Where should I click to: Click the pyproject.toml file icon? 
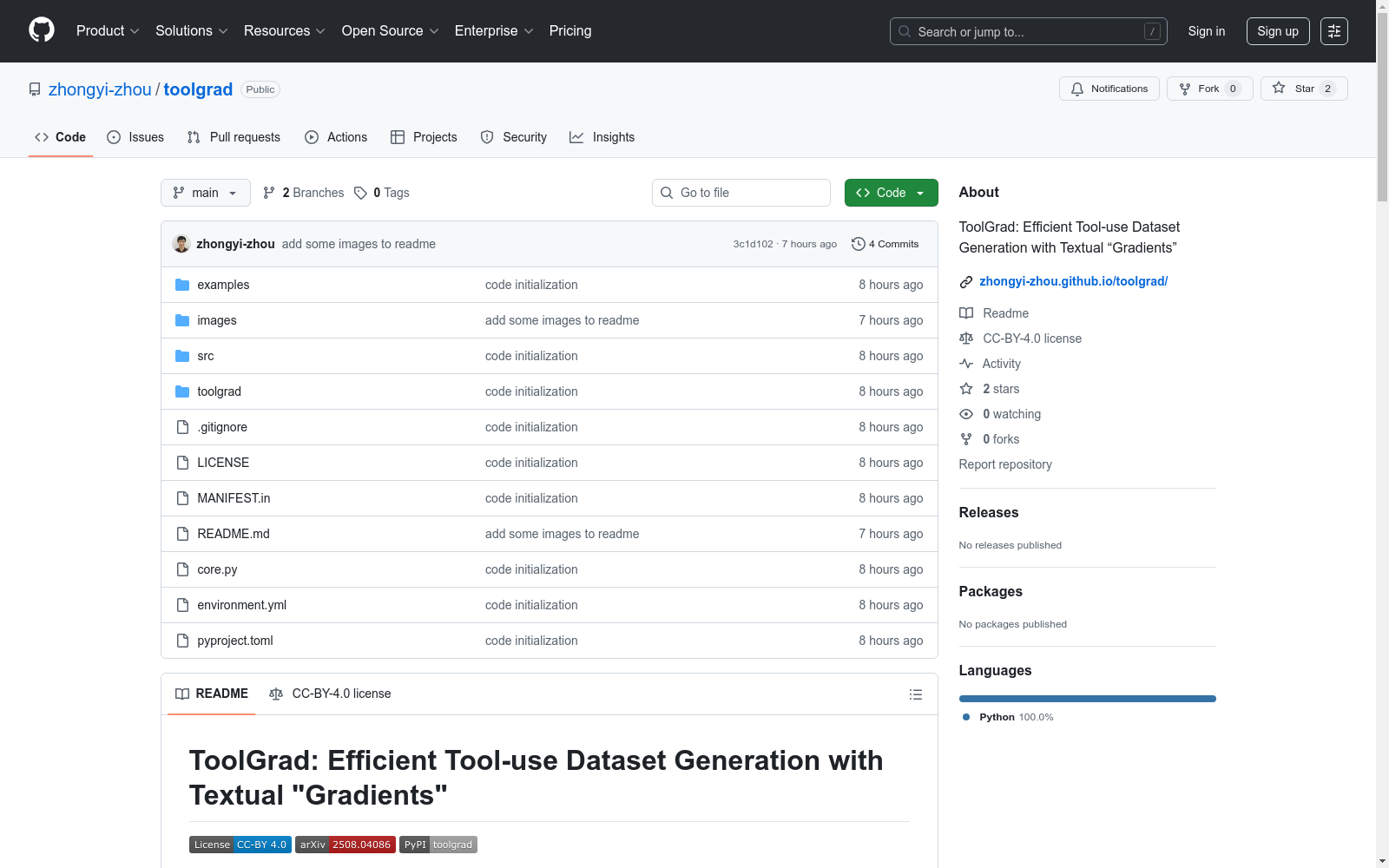(x=182, y=641)
